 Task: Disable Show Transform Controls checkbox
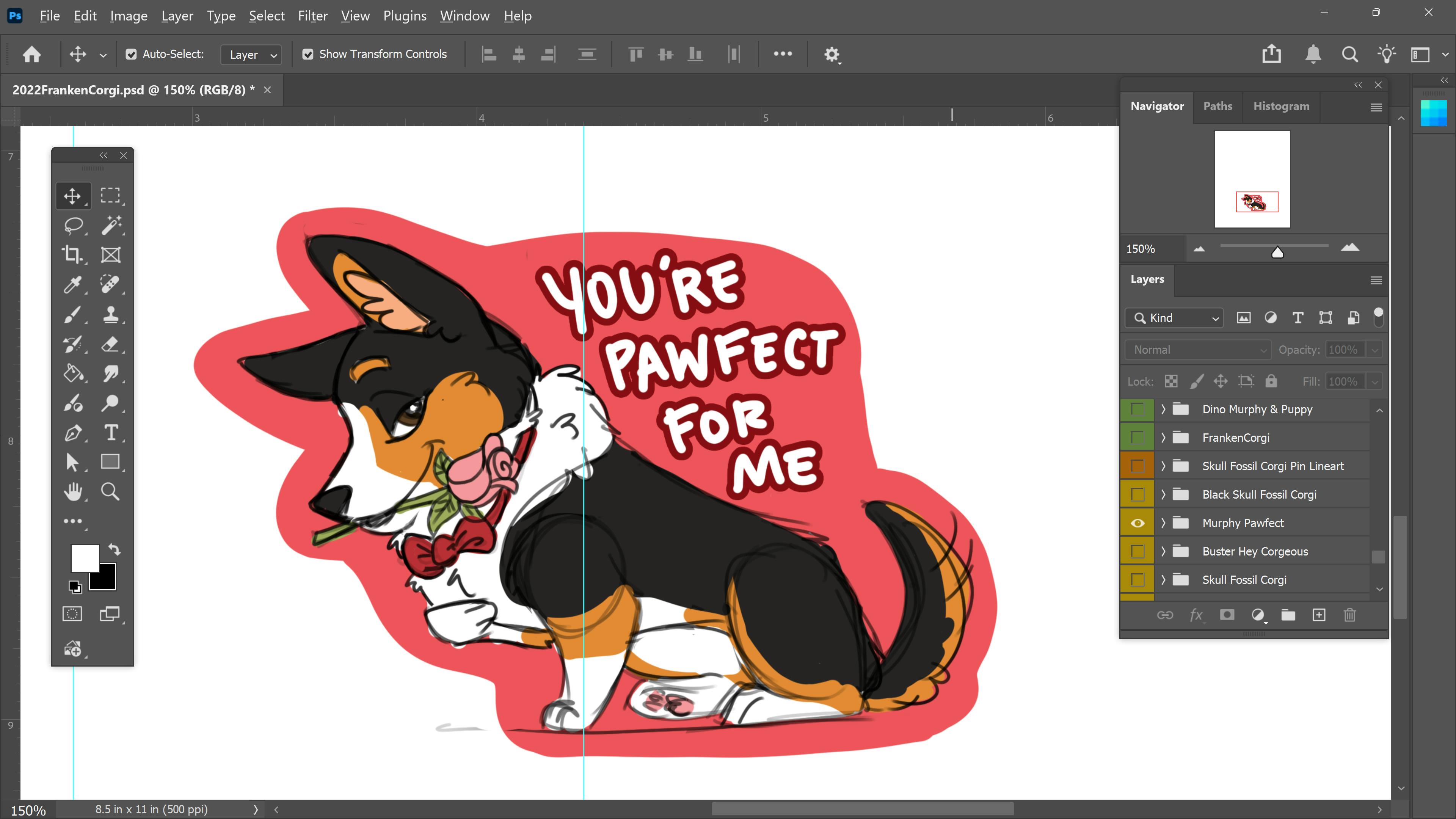tap(308, 54)
